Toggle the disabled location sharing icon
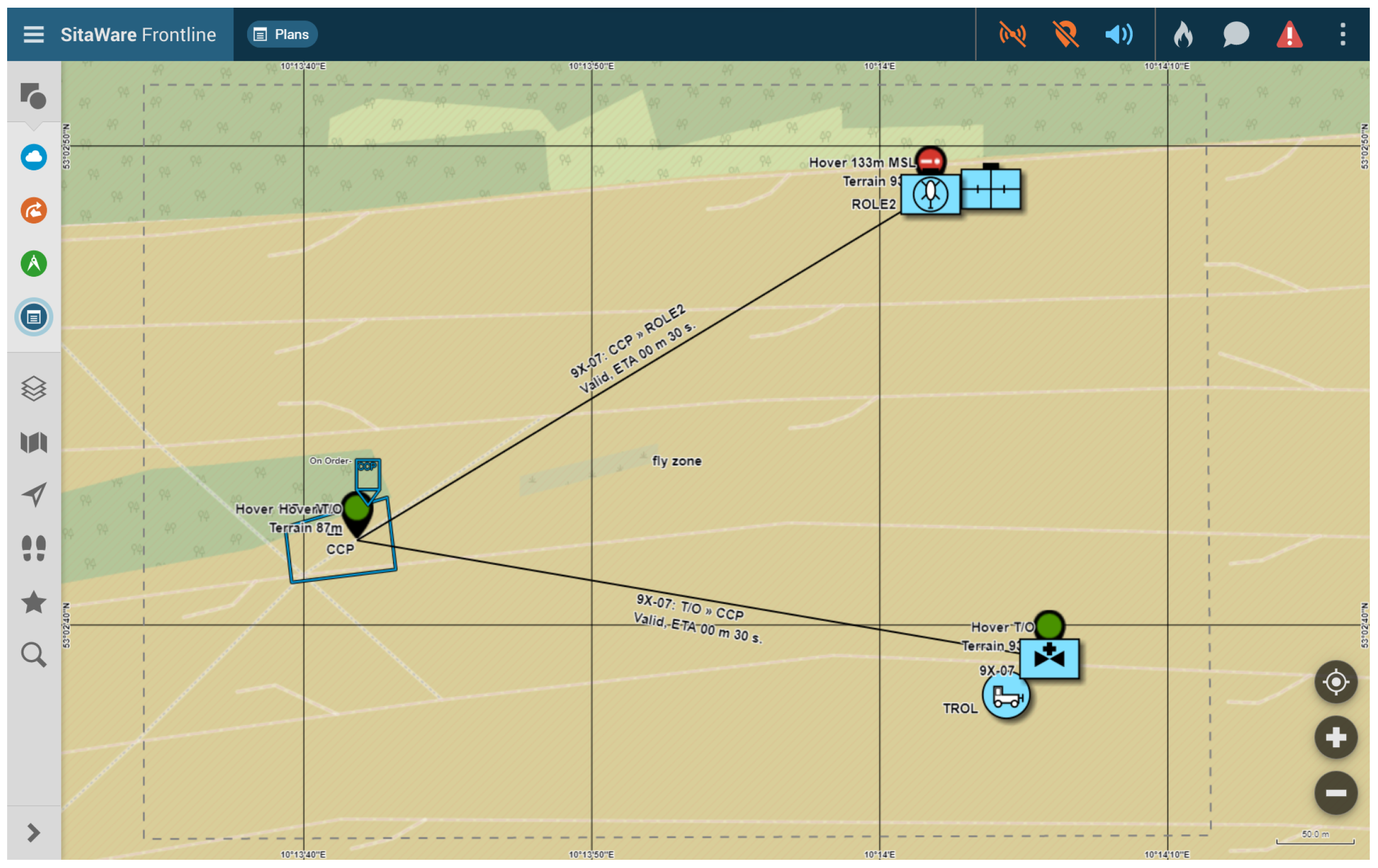Viewport: 1378px width, 868px height. click(x=1065, y=35)
